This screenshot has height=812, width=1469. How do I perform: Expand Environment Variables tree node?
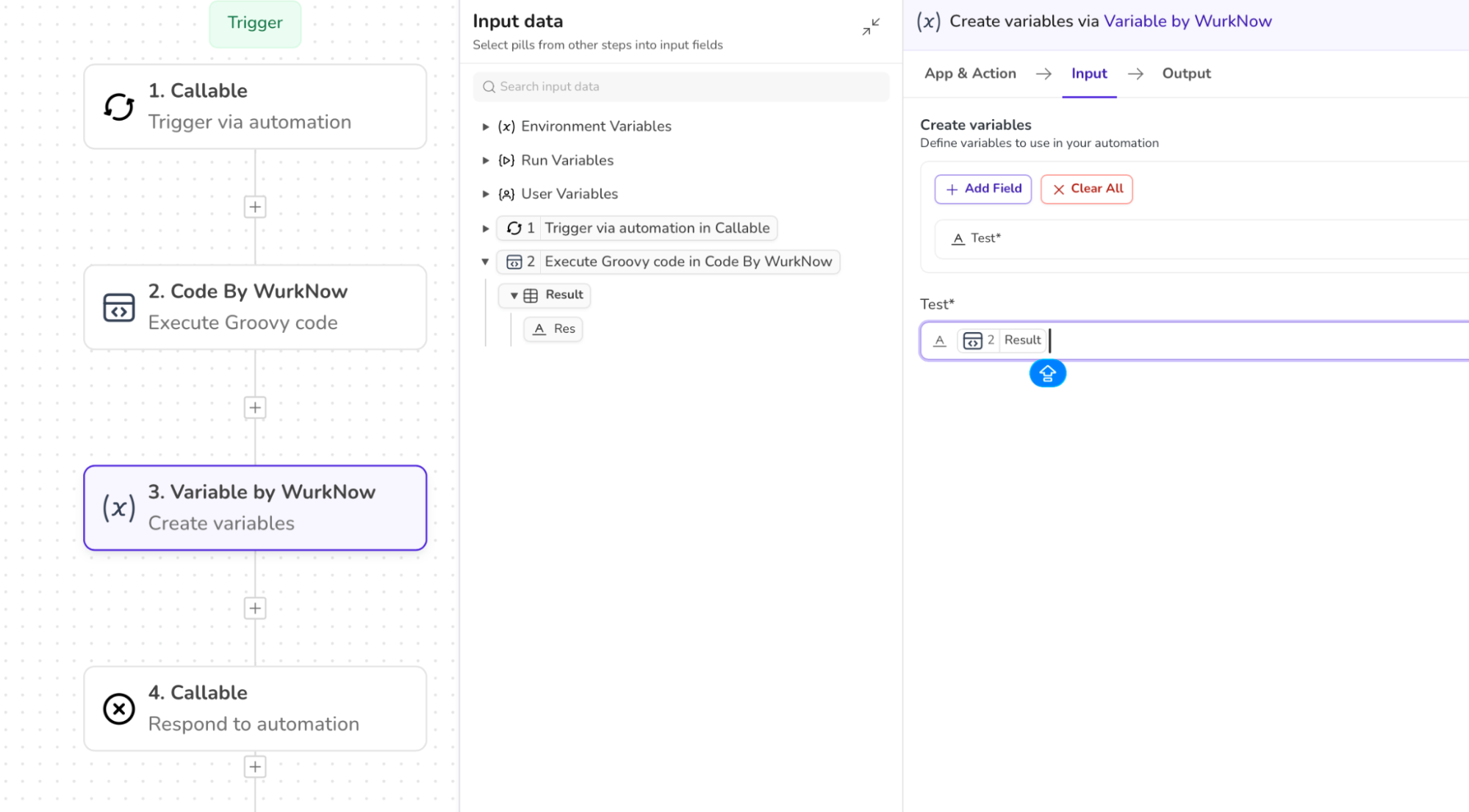pyautogui.click(x=486, y=126)
